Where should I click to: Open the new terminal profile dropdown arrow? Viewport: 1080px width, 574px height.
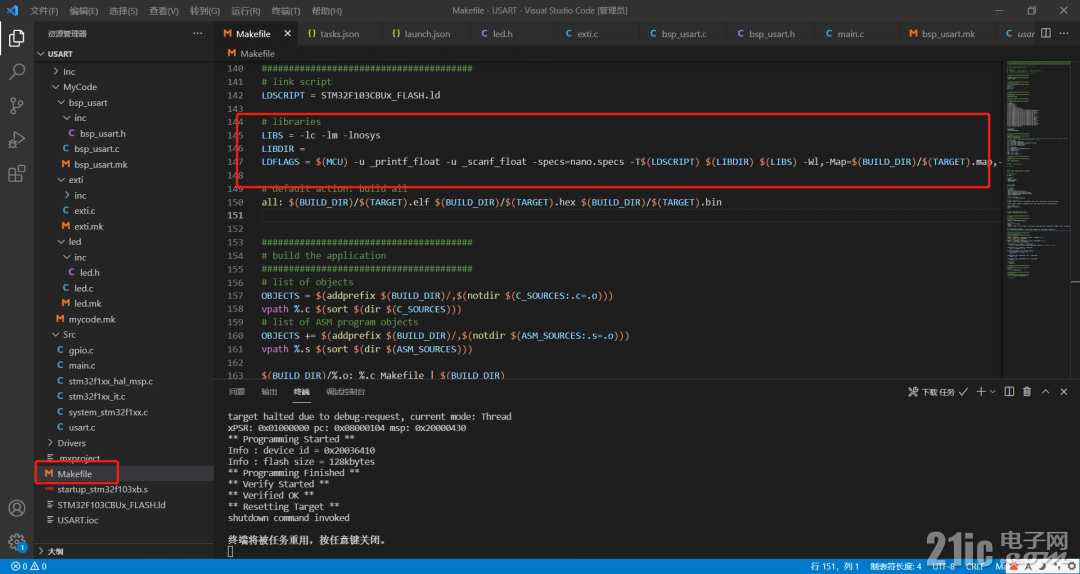pyautogui.click(x=993, y=391)
